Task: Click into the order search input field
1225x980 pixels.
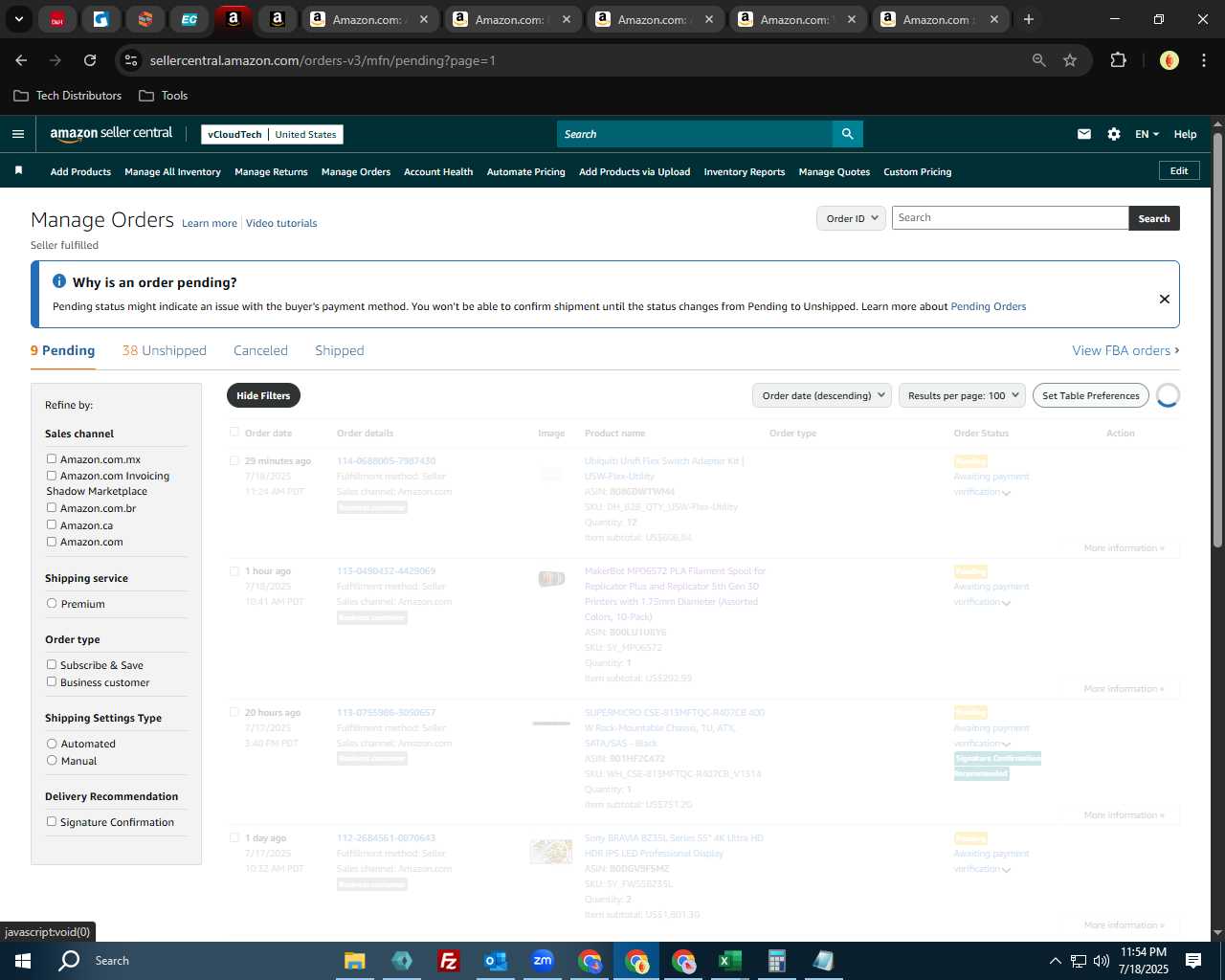Action: (1010, 217)
